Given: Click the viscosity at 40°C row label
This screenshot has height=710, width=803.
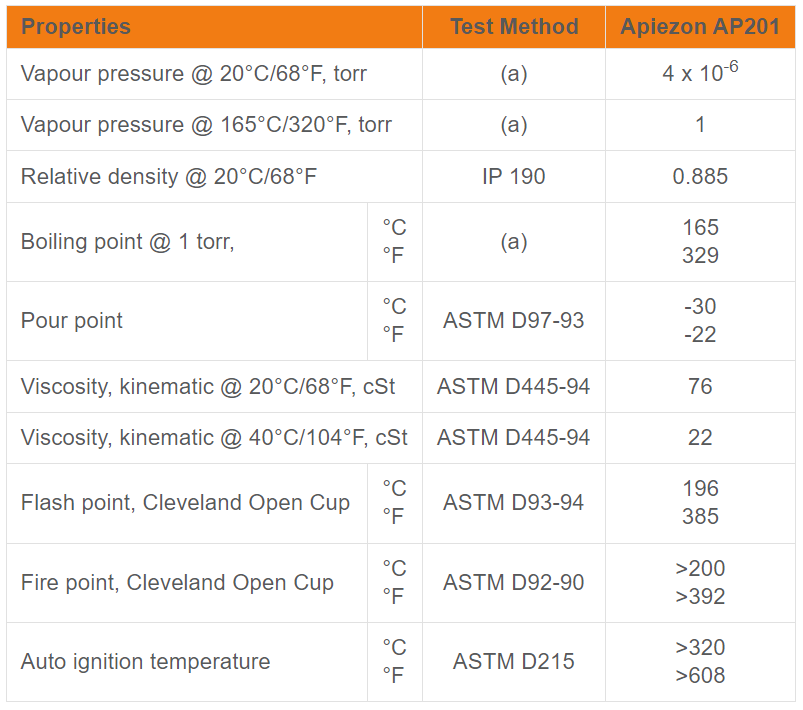Looking at the screenshot, I should click(214, 438).
